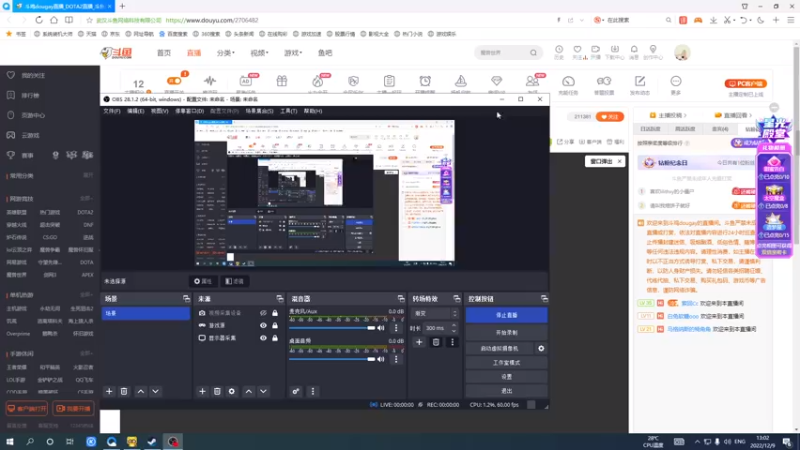
Task: Open OBS Studio from the taskbar
Action: pos(173,441)
